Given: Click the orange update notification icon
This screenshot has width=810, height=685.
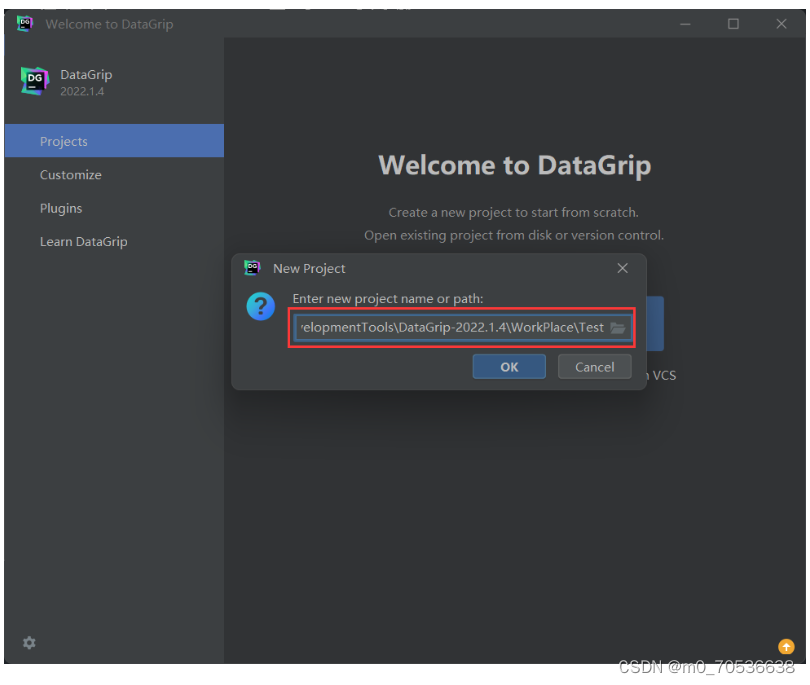Looking at the screenshot, I should 786,646.
